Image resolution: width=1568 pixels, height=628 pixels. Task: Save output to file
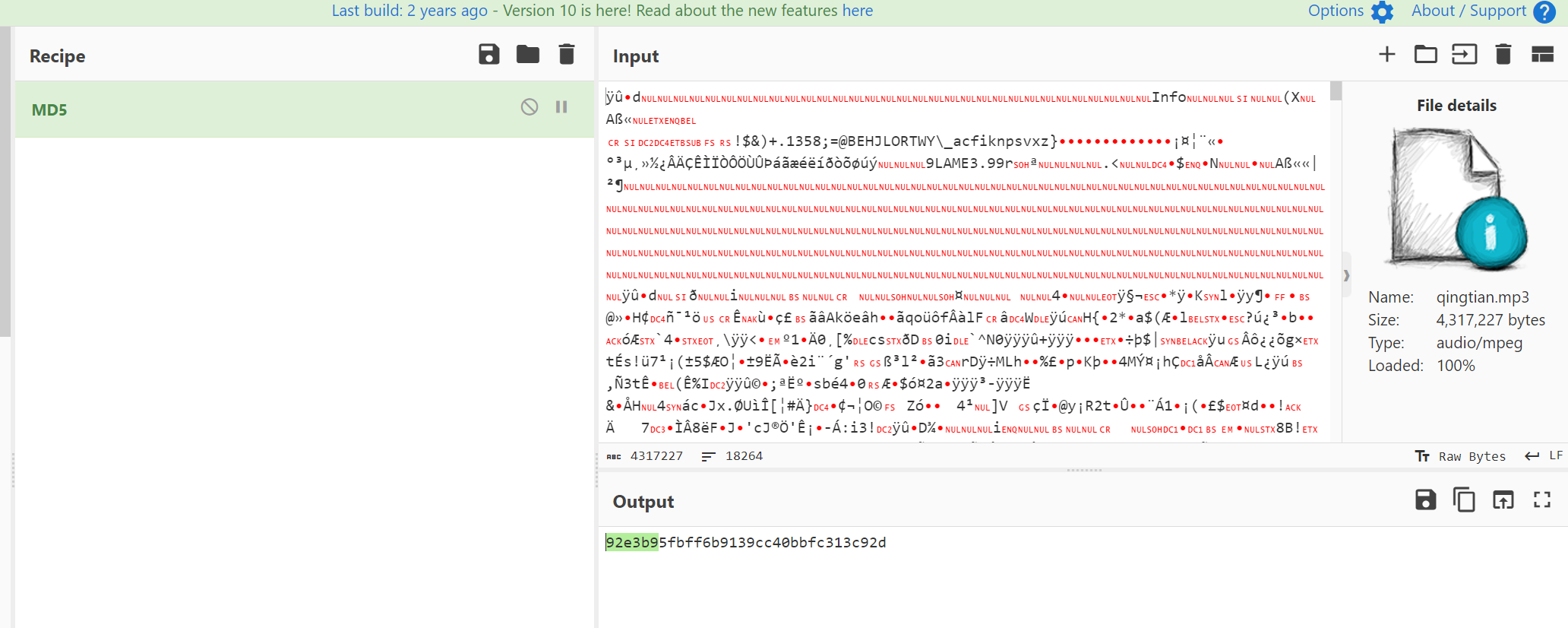coord(1425,500)
